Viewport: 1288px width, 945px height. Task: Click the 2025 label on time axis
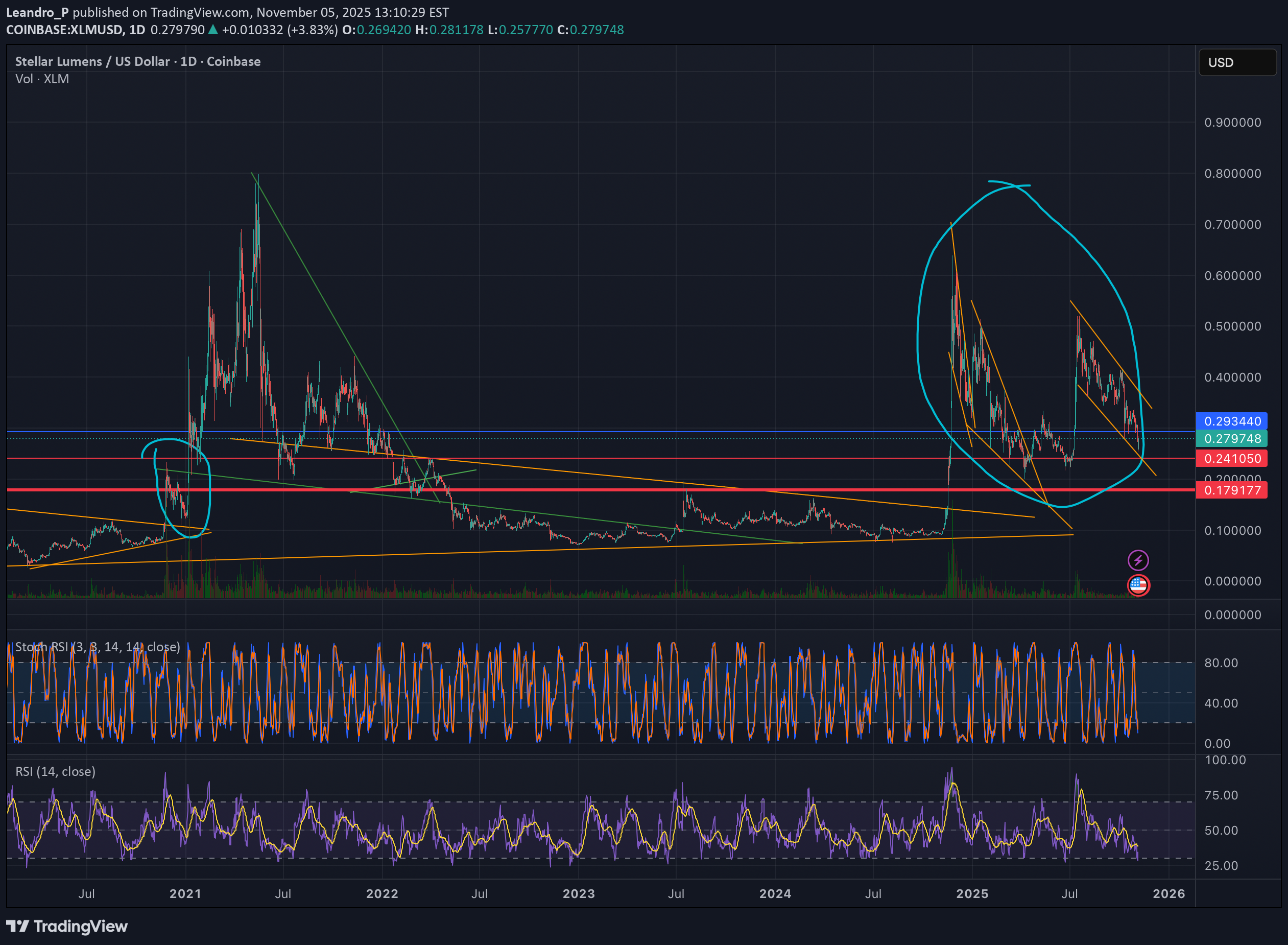pyautogui.click(x=972, y=893)
